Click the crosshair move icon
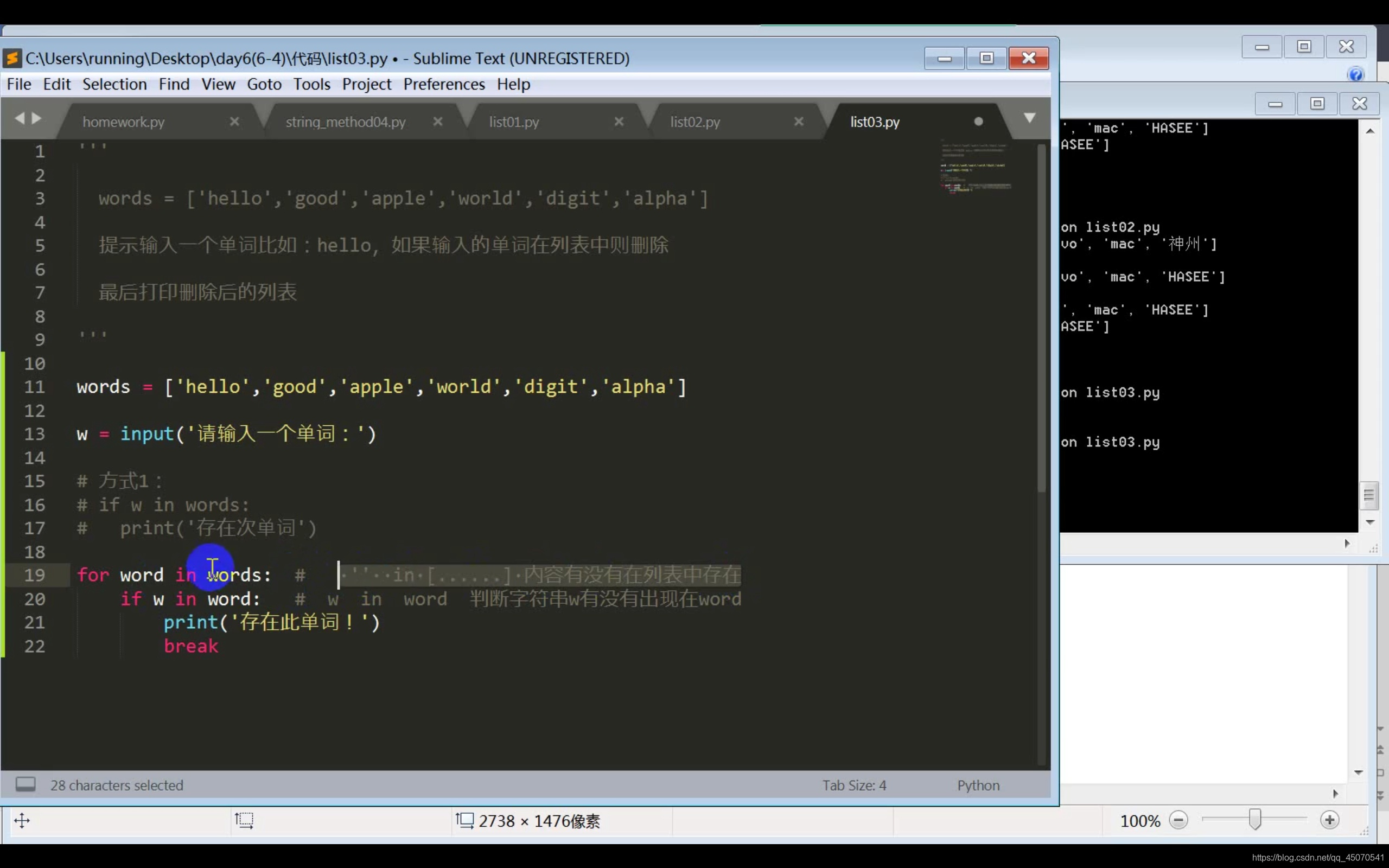 click(22, 820)
